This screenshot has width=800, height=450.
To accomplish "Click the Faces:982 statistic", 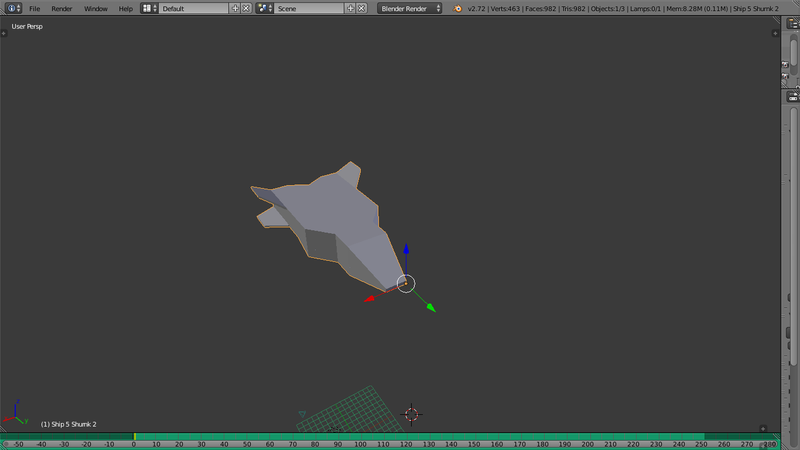I will [x=541, y=9].
